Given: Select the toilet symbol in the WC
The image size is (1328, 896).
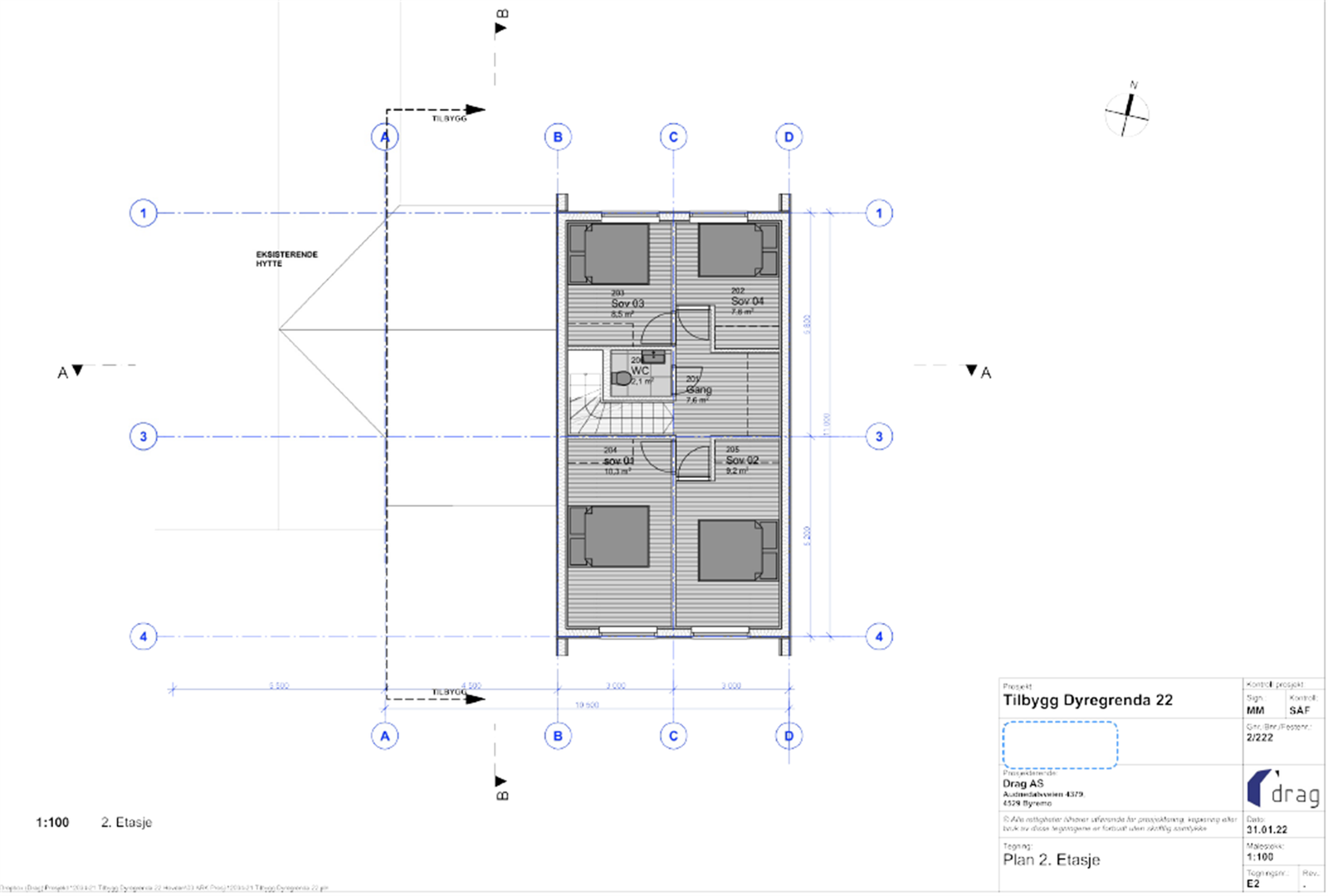Looking at the screenshot, I should pyautogui.click(x=621, y=378).
